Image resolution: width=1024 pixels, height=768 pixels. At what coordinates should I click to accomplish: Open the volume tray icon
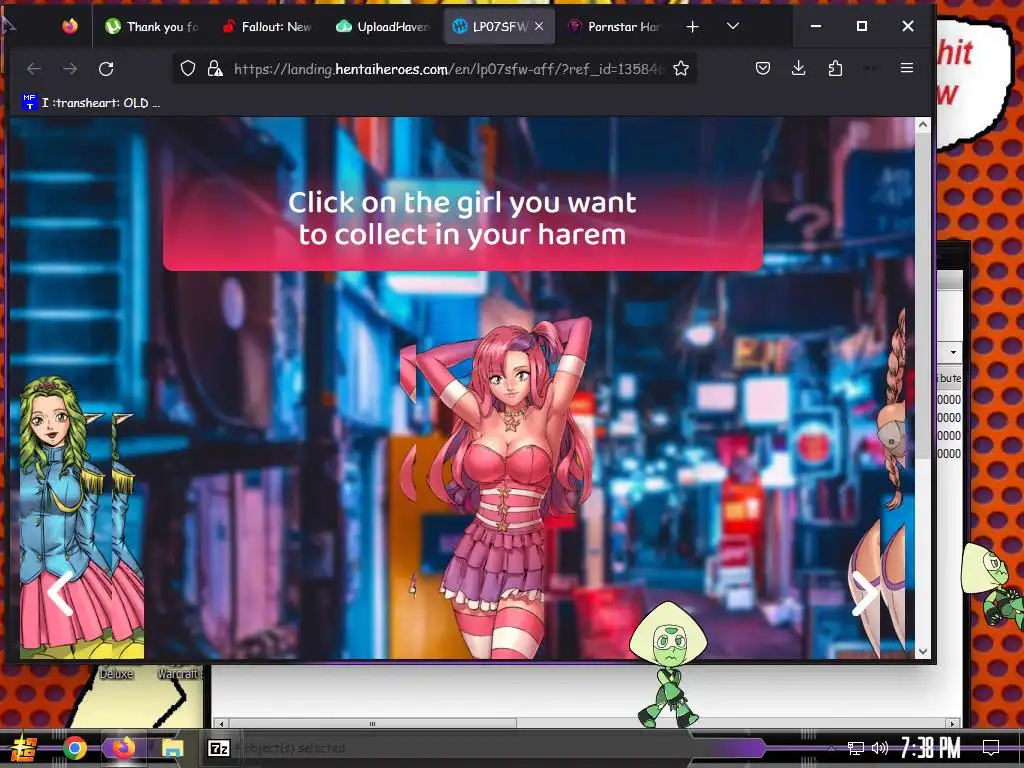coord(880,748)
